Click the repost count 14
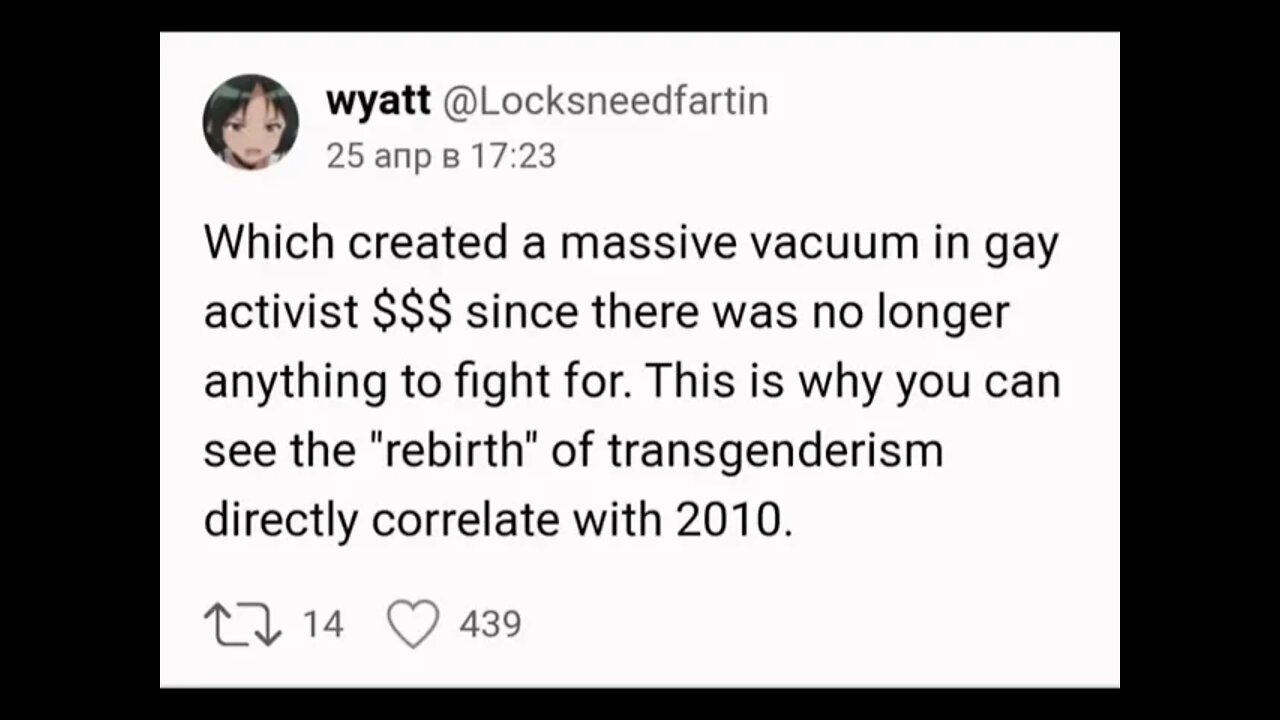Screen dimensions: 1280x720 point(323,624)
